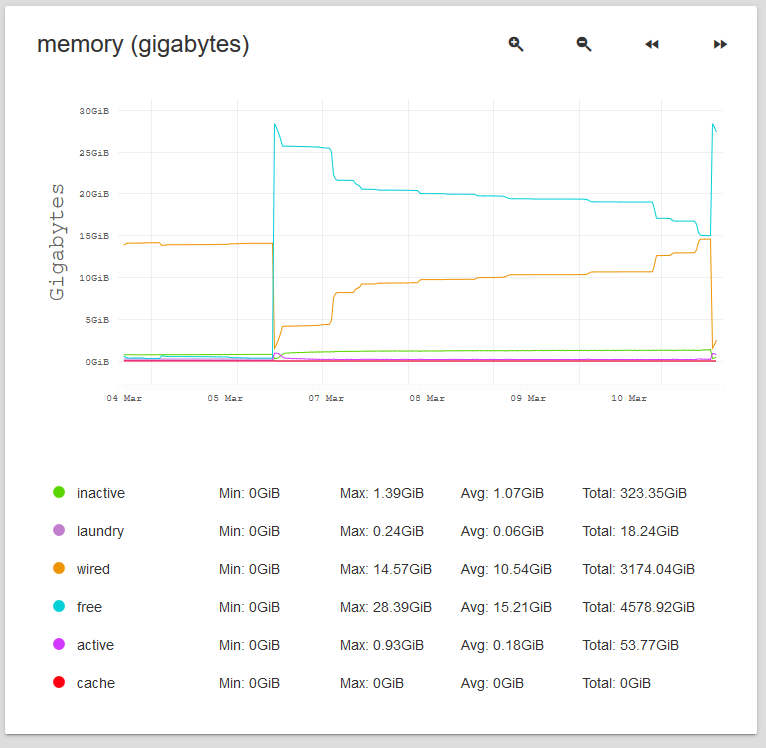Toggle the red cache series dot
Image resolution: width=766 pixels, height=748 pixels.
[59, 682]
